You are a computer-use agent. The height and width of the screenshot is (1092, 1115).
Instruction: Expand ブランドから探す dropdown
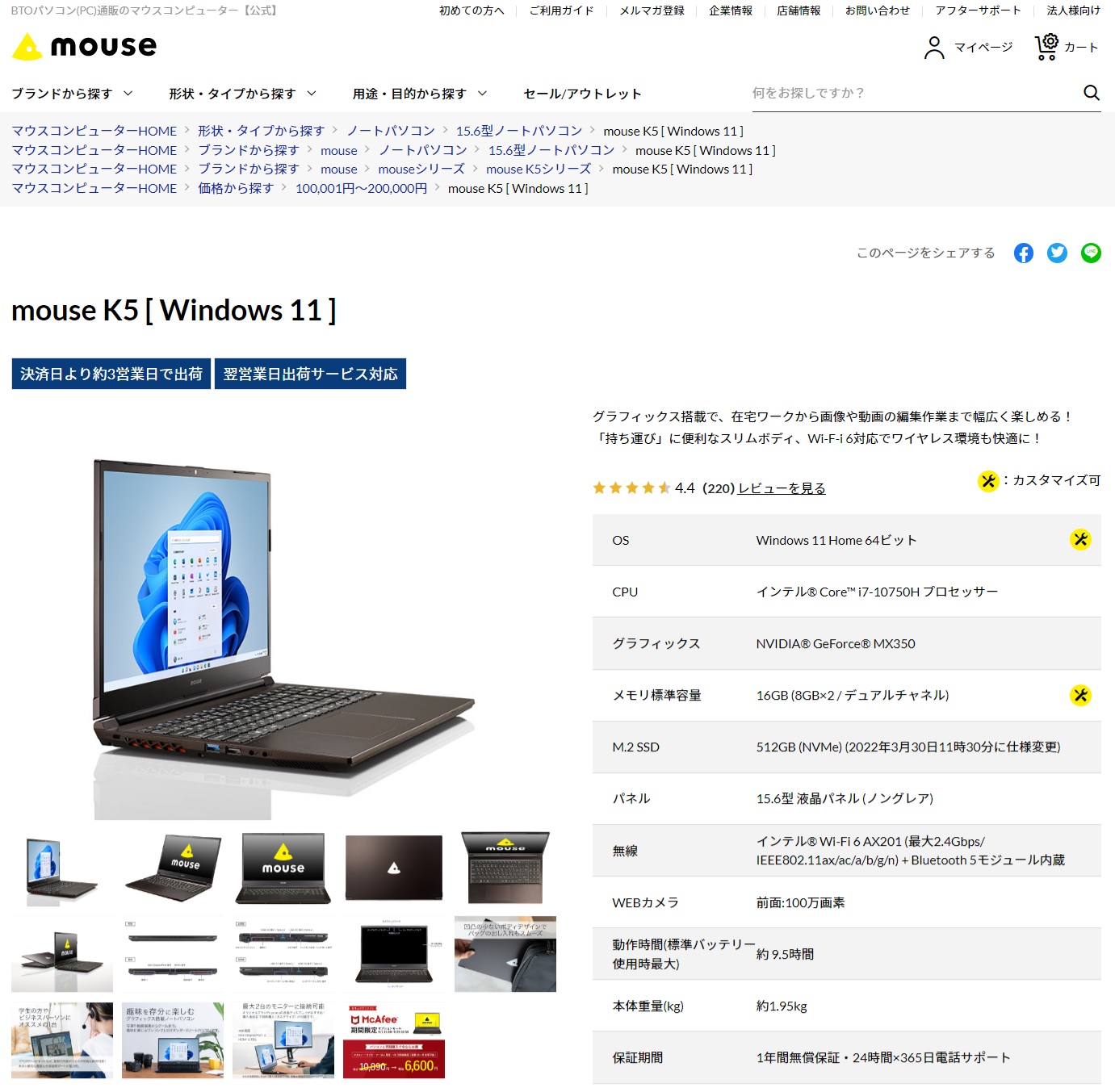[72, 94]
